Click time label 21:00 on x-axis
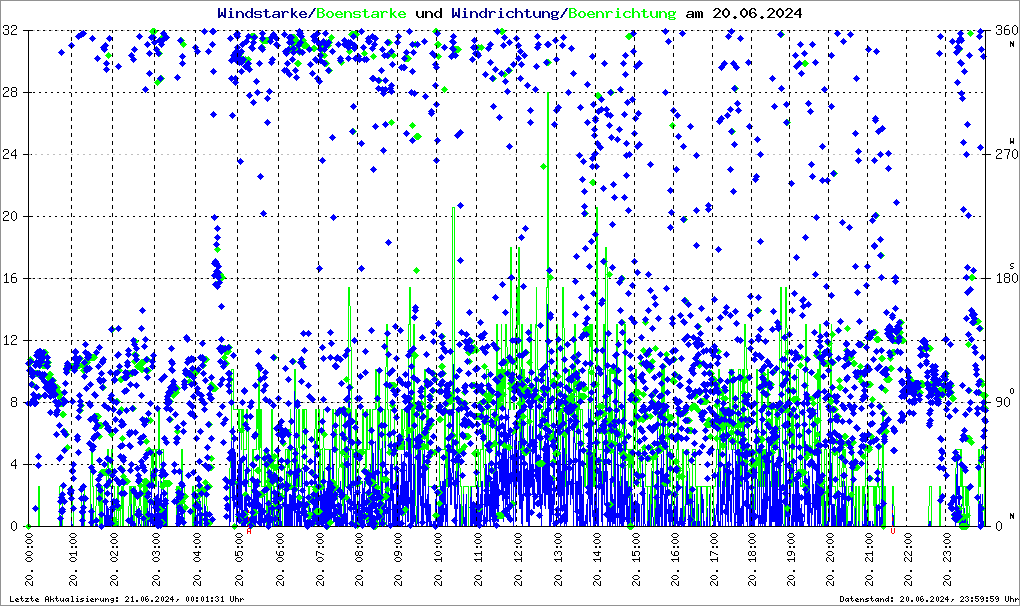This screenshot has width=1020, height=606. (869, 548)
